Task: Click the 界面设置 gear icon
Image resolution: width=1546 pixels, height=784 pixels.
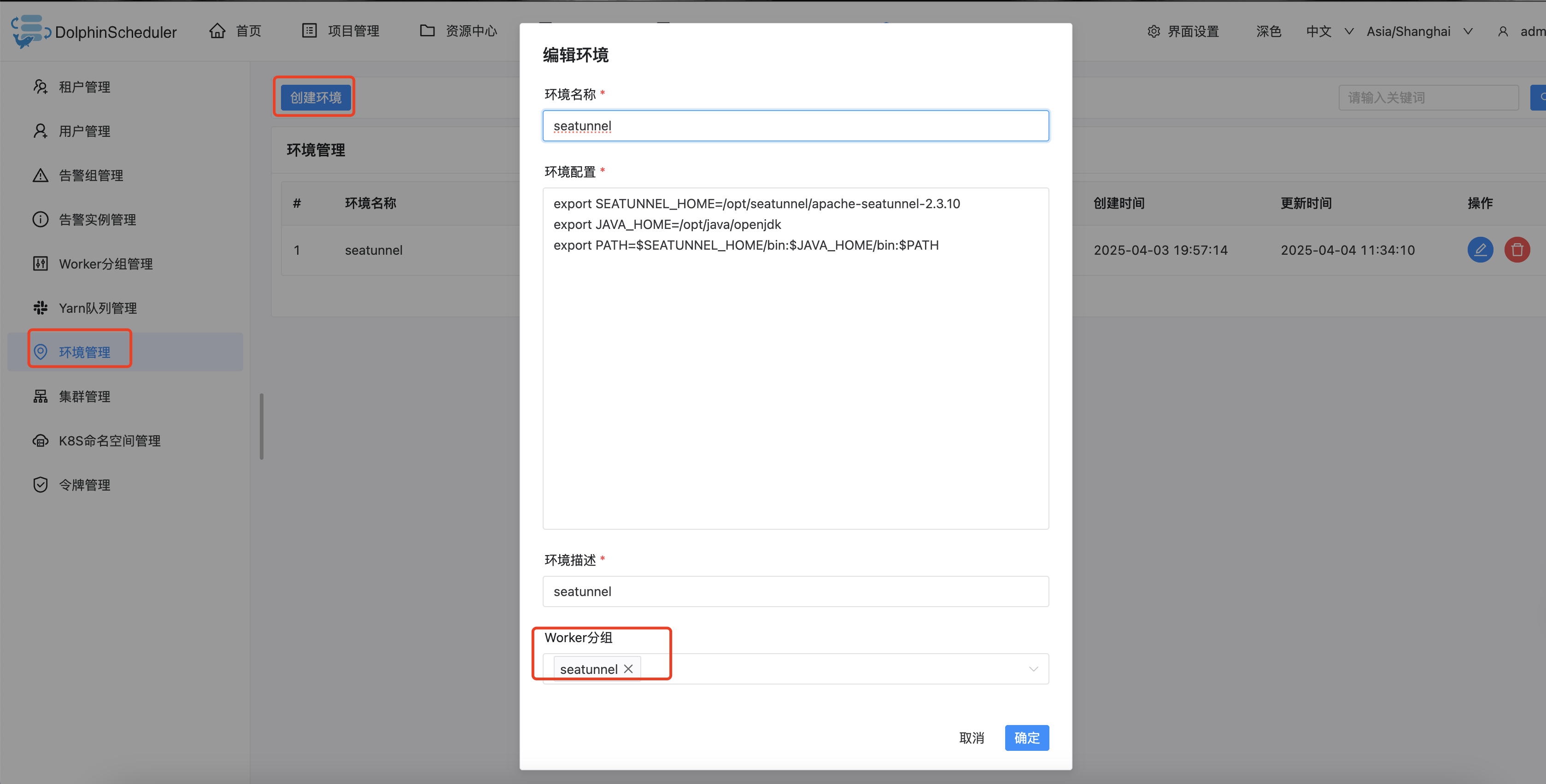Action: pos(1154,31)
